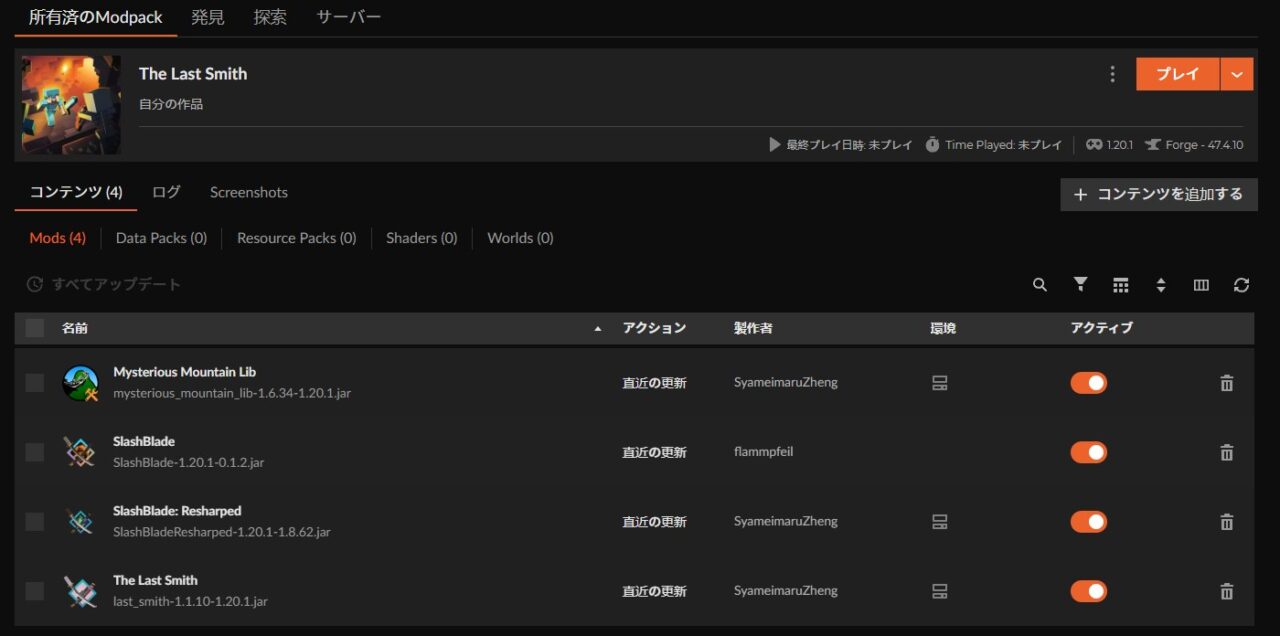Switch to the Resource Packs filter

click(296, 238)
